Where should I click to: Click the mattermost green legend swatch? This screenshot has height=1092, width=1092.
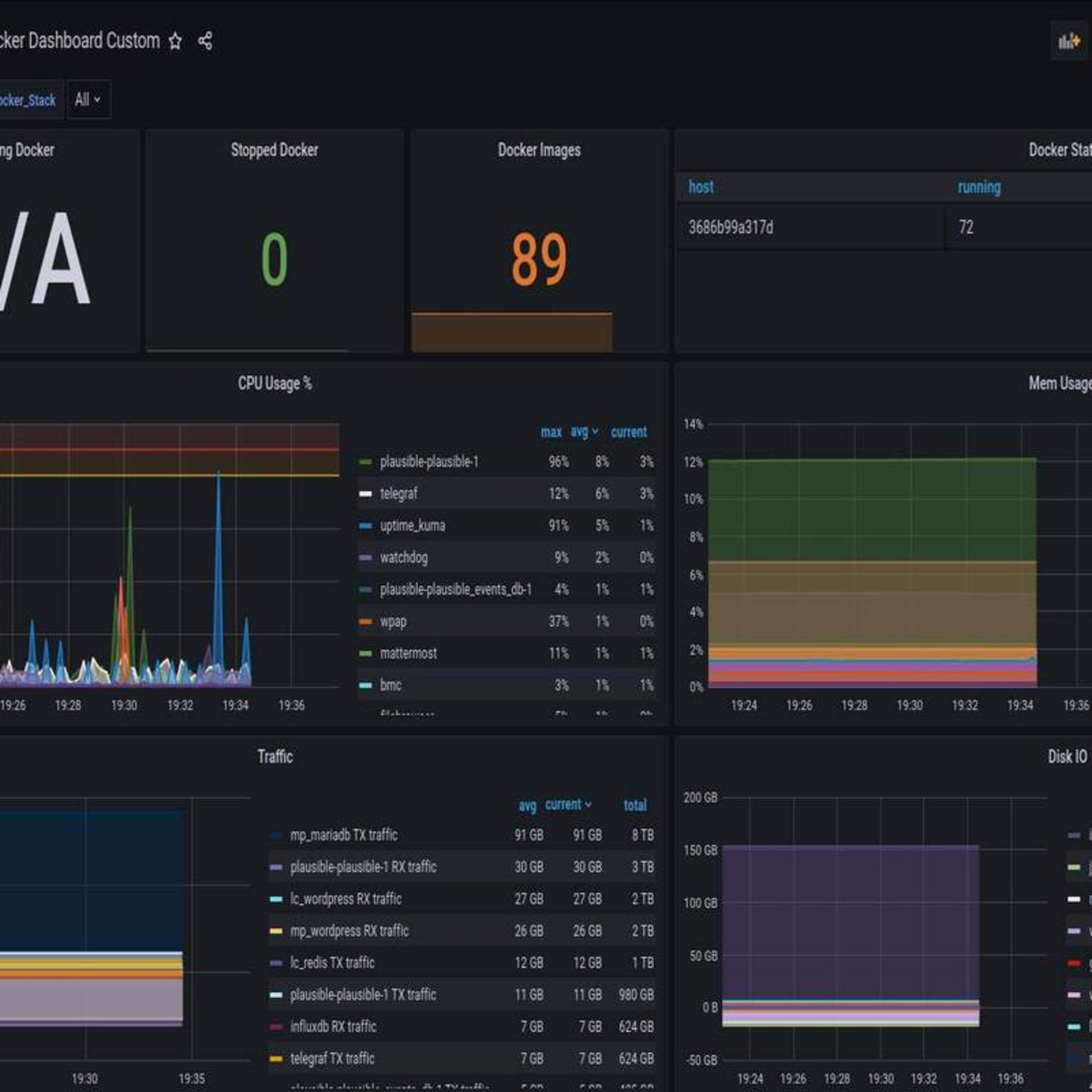tap(366, 653)
